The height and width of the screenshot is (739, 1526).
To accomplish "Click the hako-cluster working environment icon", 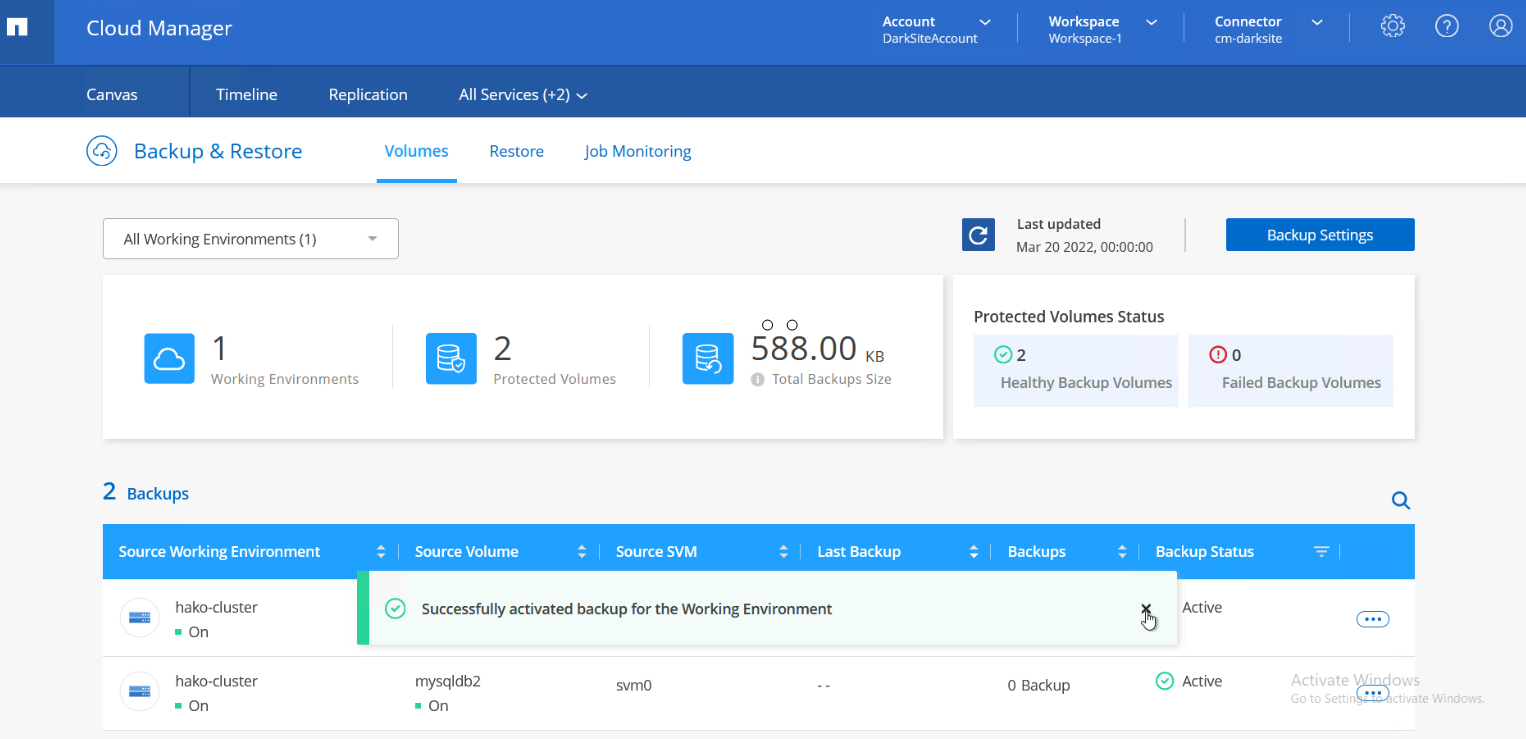I will [x=139, y=617].
